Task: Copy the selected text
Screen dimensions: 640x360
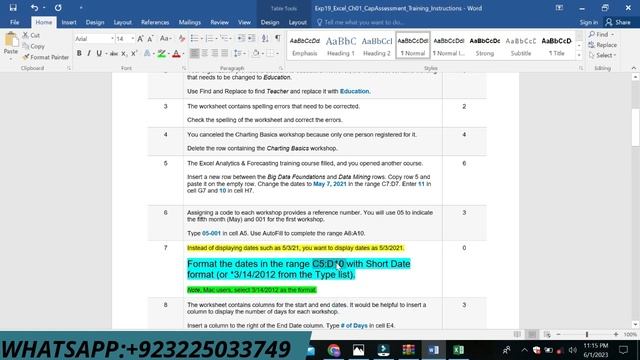Action: pos(33,46)
